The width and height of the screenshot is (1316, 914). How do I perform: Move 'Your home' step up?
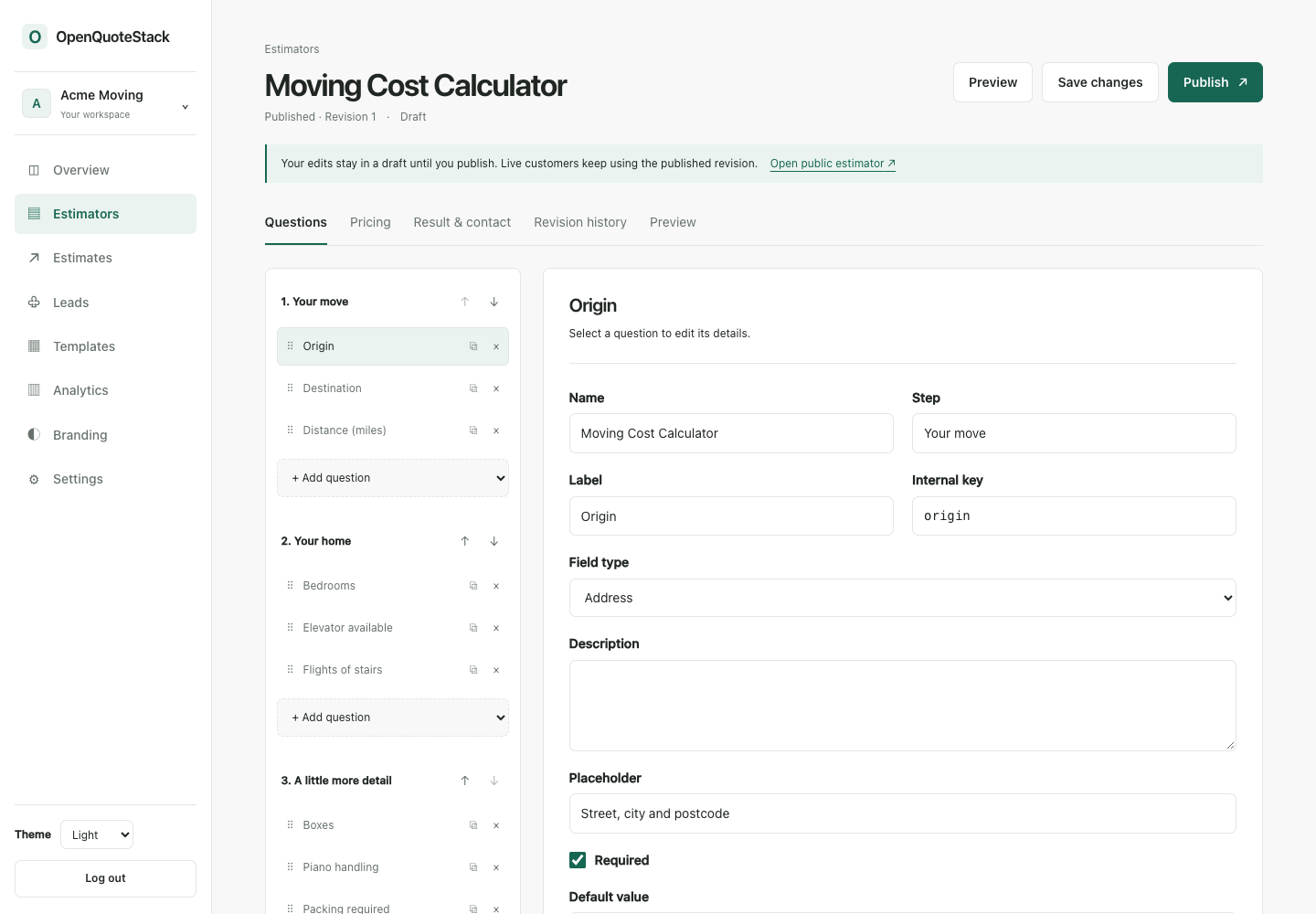(465, 541)
